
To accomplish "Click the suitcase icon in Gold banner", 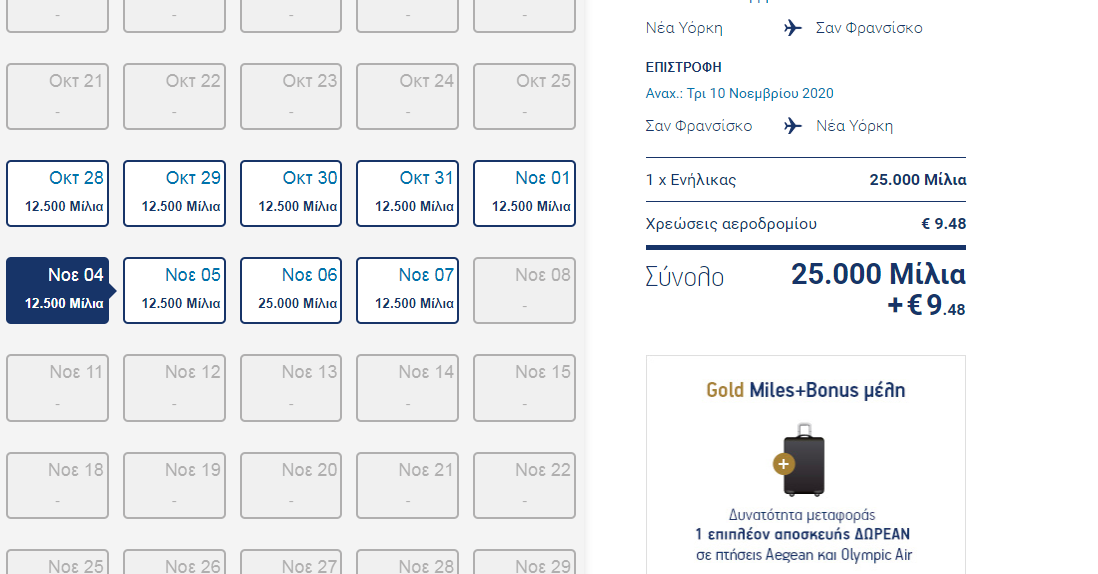I will point(805,460).
